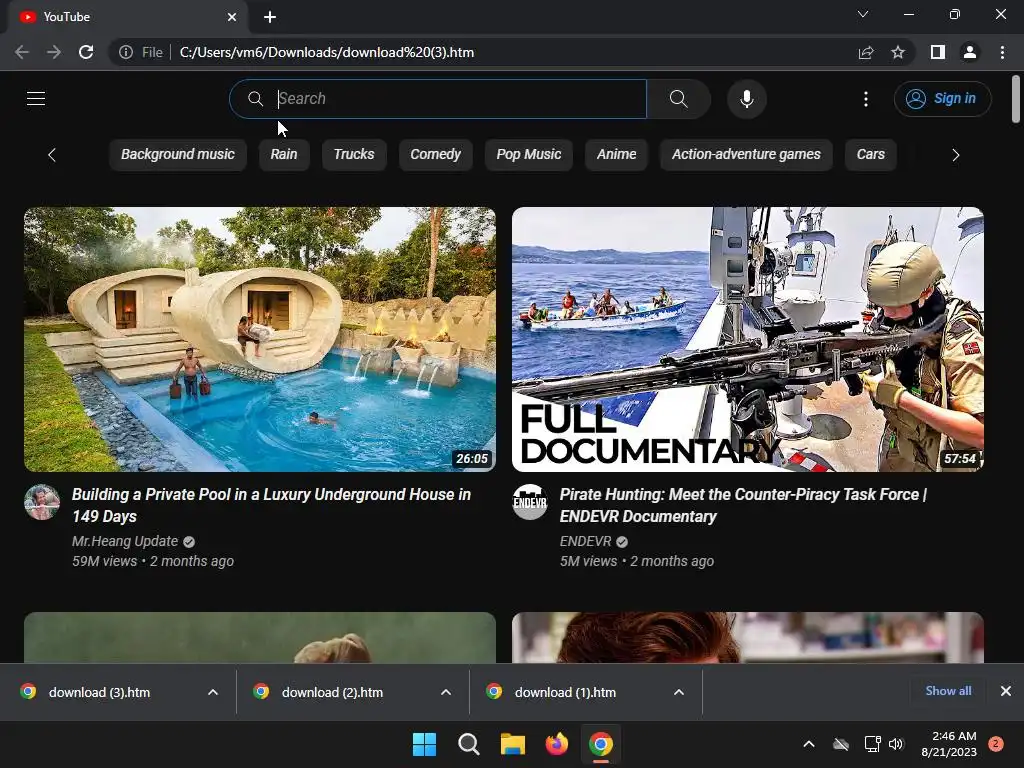Open the 'Pirate Hunting' video title link
Viewport: 1024px width, 768px height.
(743, 505)
